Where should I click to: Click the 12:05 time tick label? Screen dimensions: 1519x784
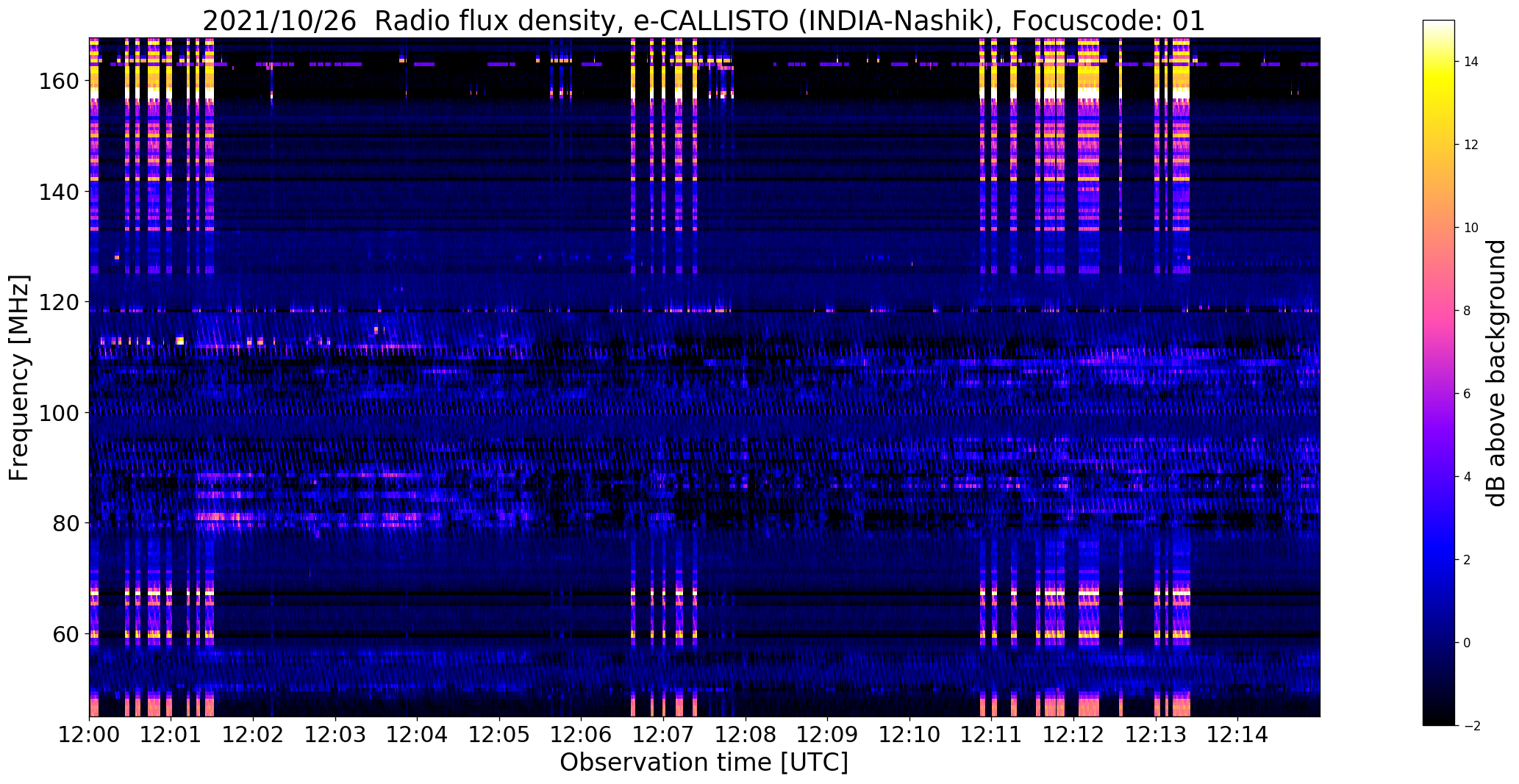(x=499, y=733)
